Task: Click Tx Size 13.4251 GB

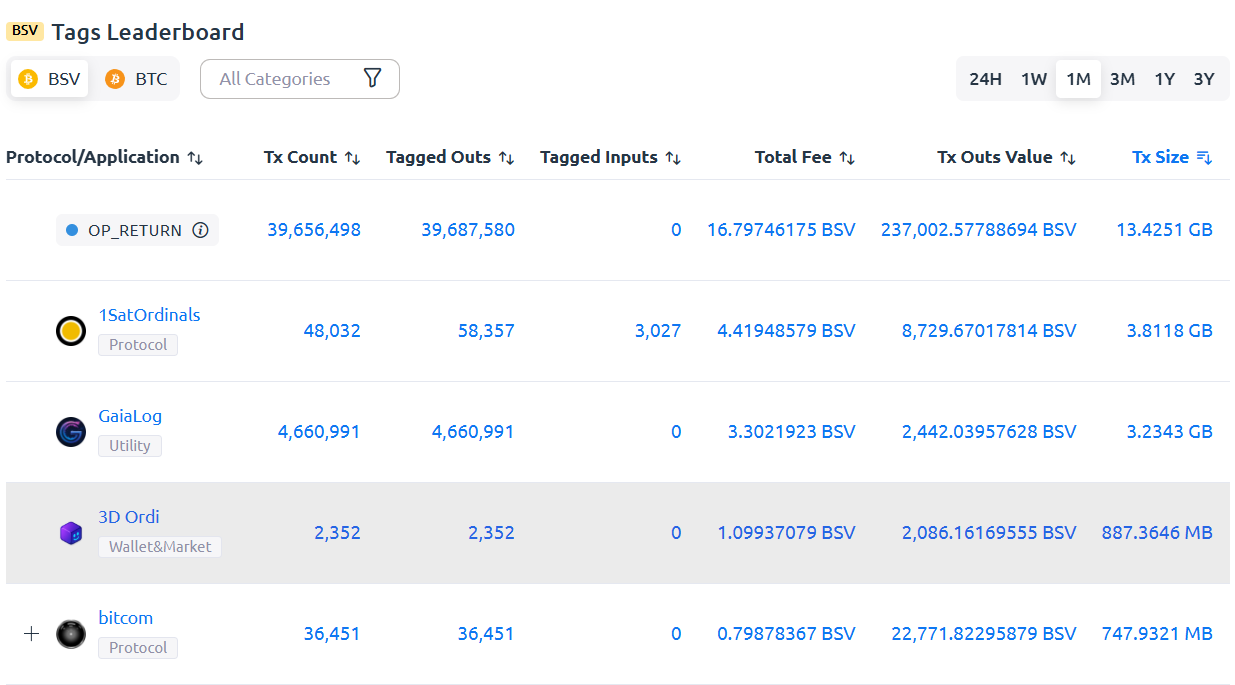Action: [1164, 230]
